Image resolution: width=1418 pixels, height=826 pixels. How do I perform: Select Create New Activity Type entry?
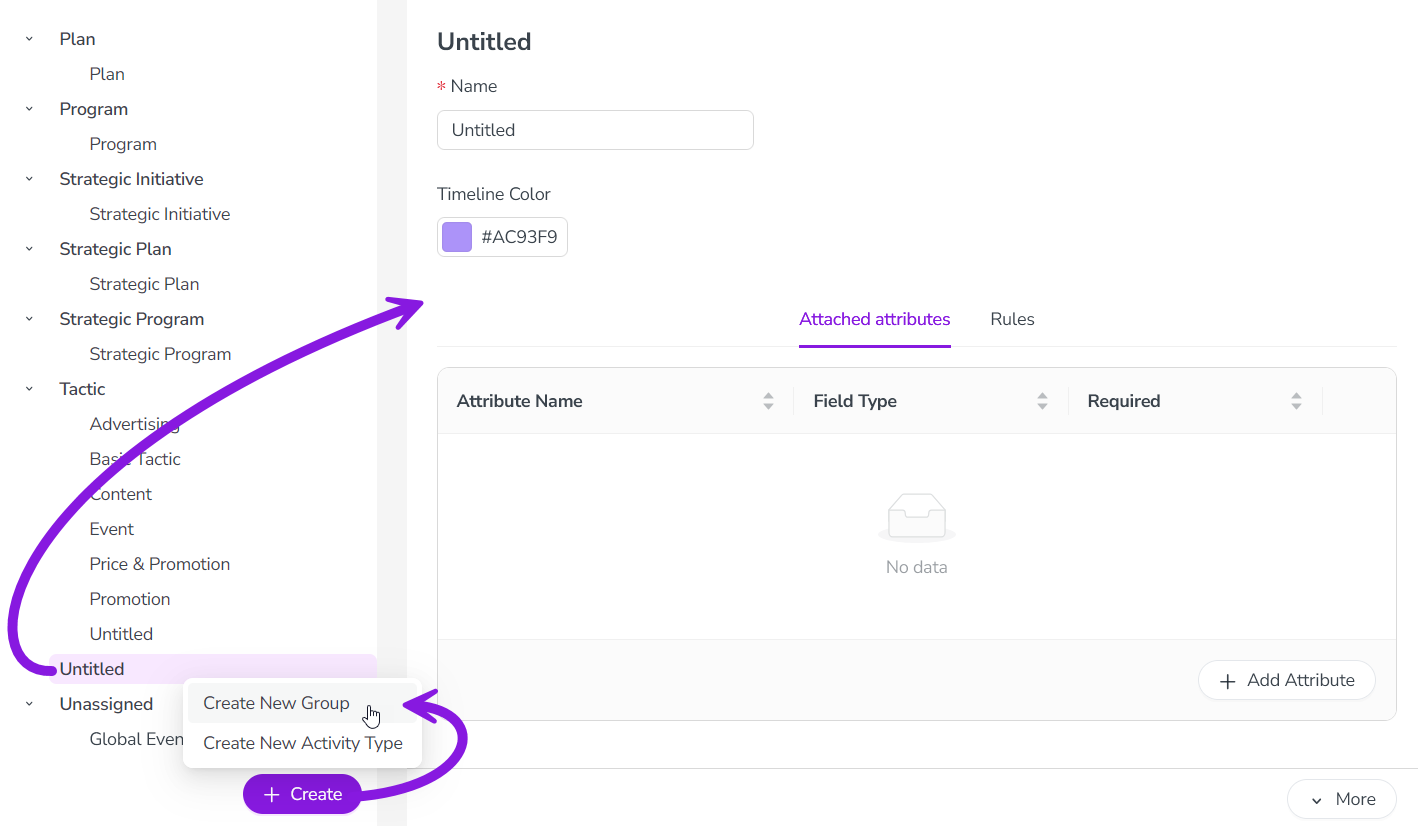tap(302, 743)
